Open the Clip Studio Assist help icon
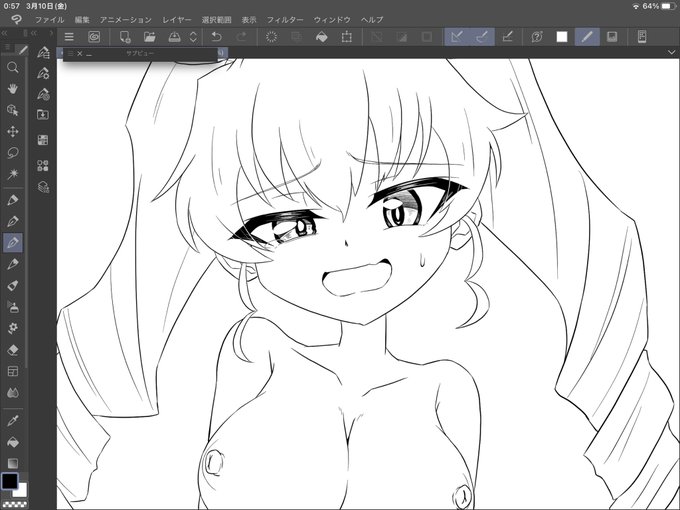The width and height of the screenshot is (680, 510). coord(537,37)
